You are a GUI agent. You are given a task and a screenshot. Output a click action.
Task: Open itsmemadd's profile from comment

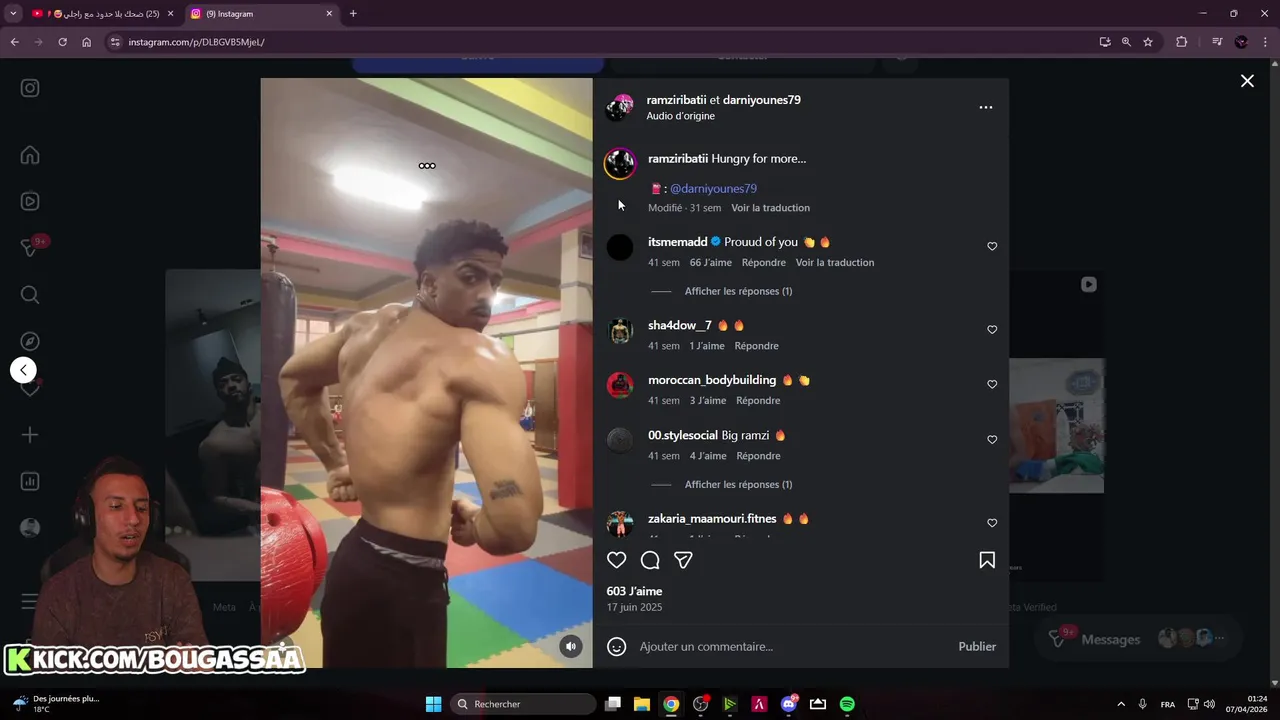(x=677, y=242)
